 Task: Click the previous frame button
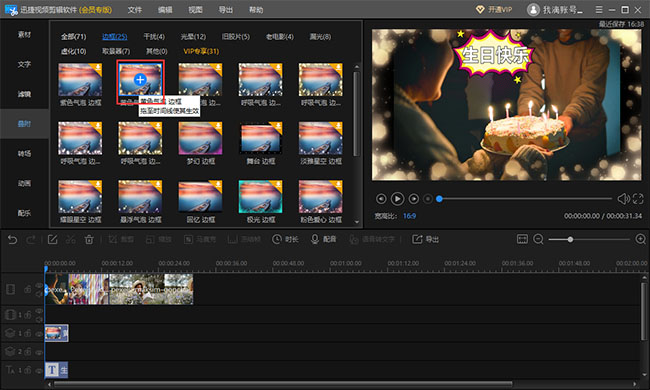tap(381, 199)
